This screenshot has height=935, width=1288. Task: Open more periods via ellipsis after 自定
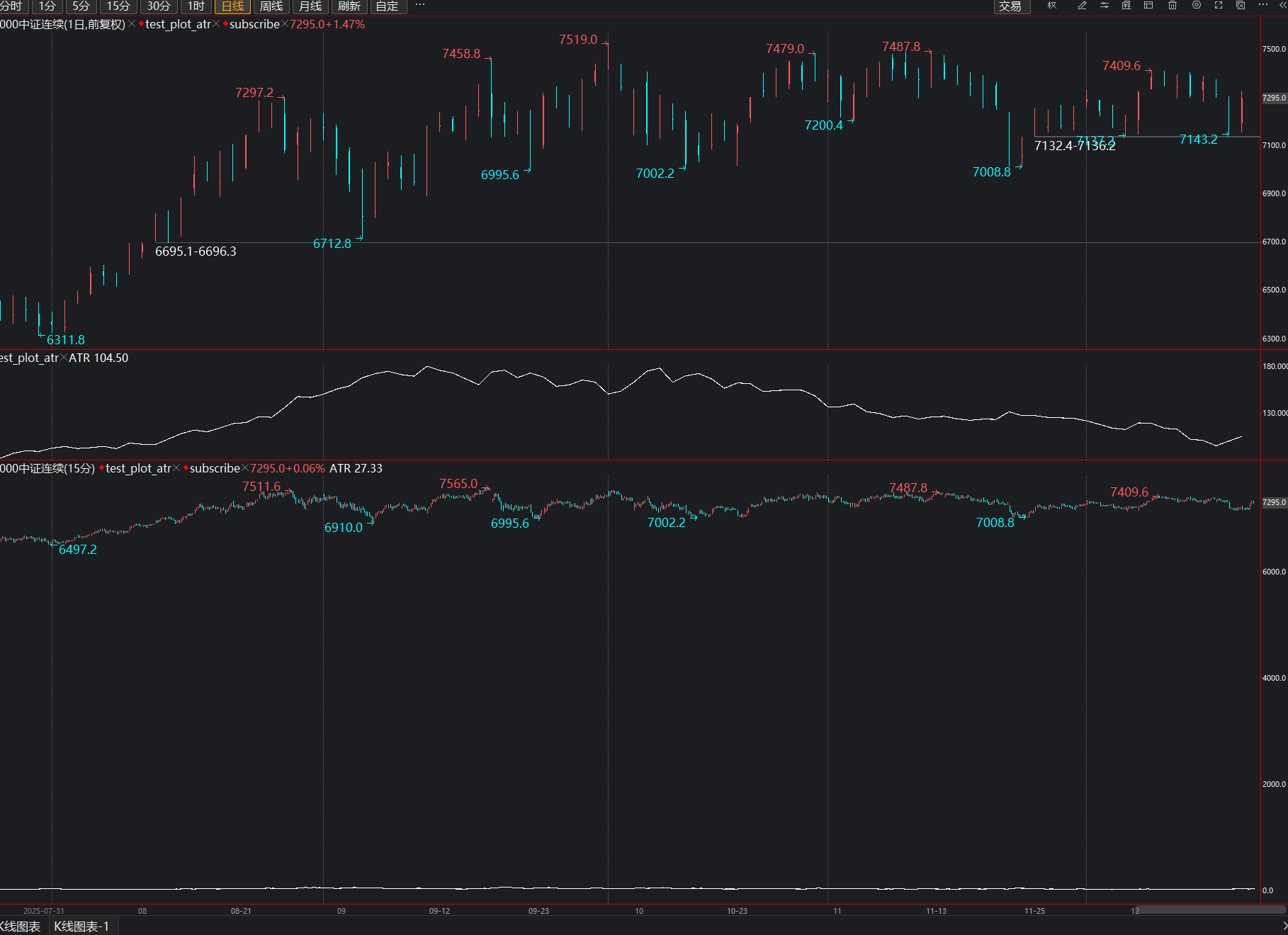pyautogui.click(x=420, y=5)
